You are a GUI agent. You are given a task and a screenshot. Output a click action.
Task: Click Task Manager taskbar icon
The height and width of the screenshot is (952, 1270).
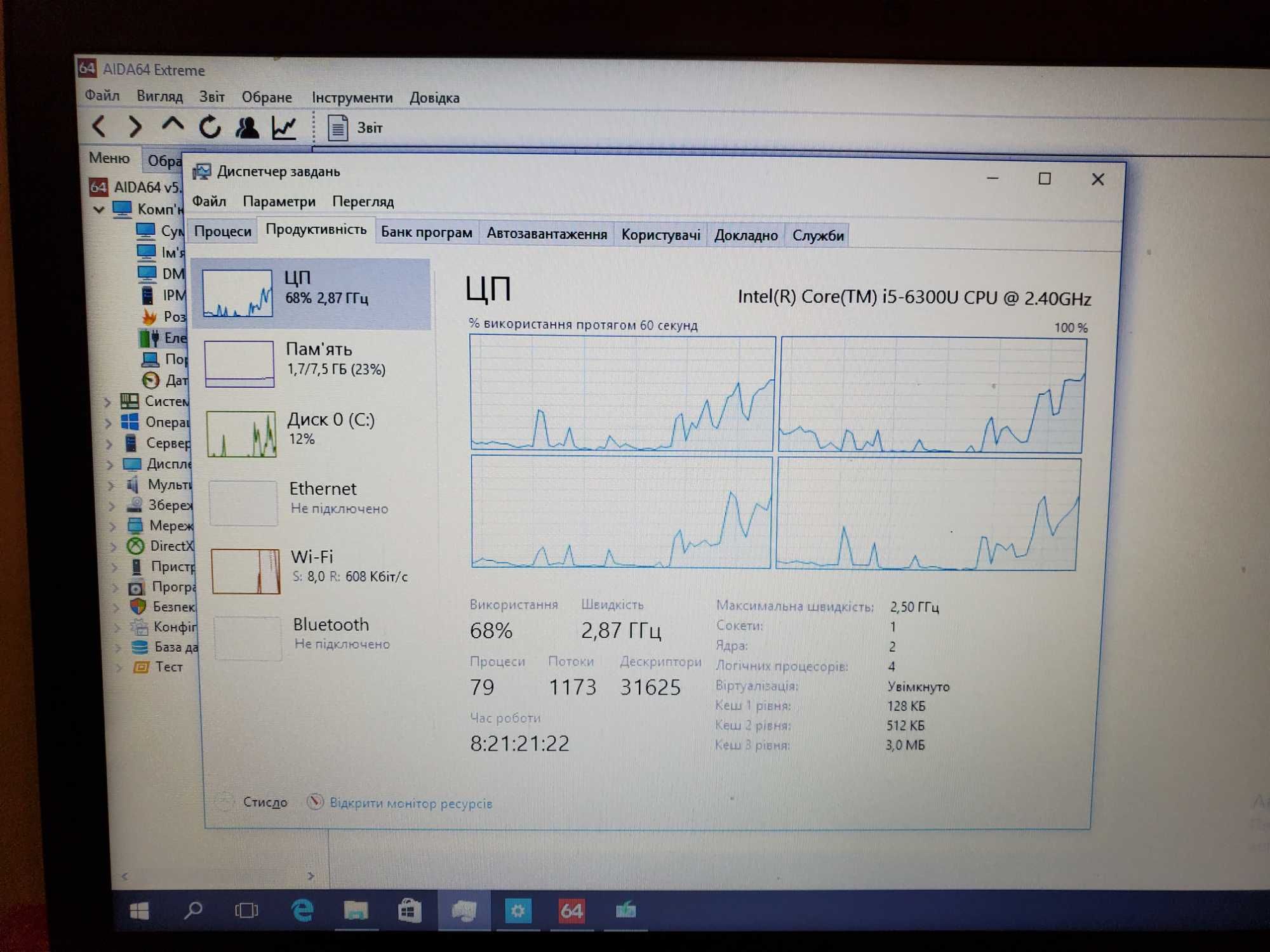point(464,911)
